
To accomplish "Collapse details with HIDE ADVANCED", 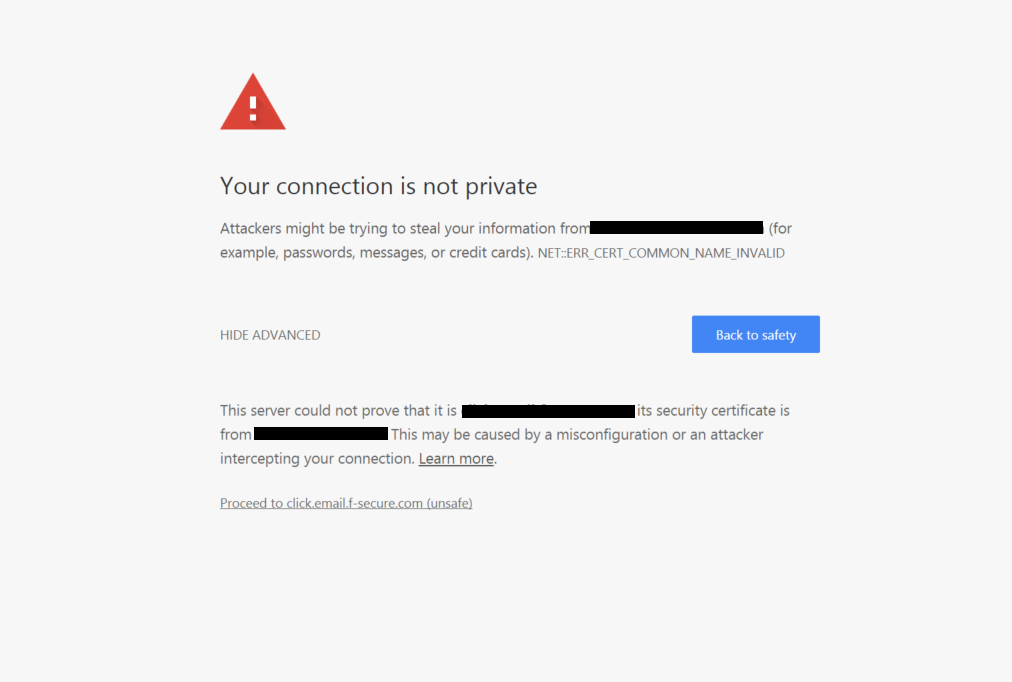I will pyautogui.click(x=270, y=335).
